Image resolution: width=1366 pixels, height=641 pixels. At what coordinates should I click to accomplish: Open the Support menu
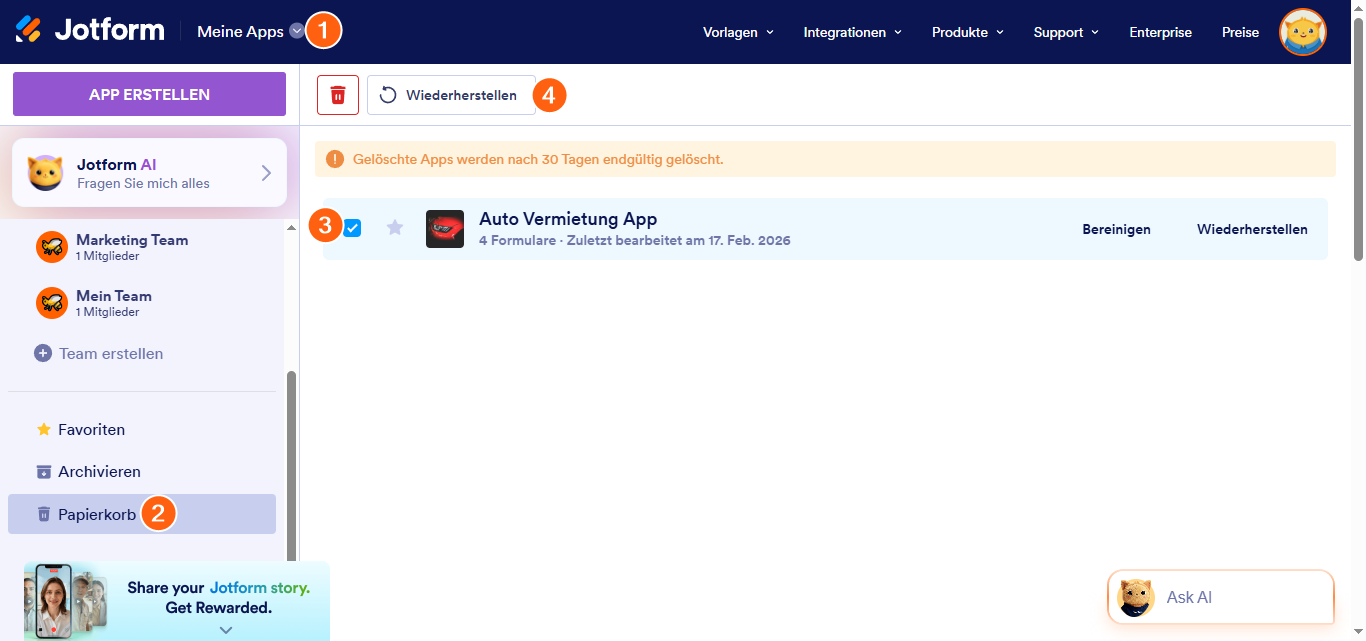pyautogui.click(x=1066, y=32)
